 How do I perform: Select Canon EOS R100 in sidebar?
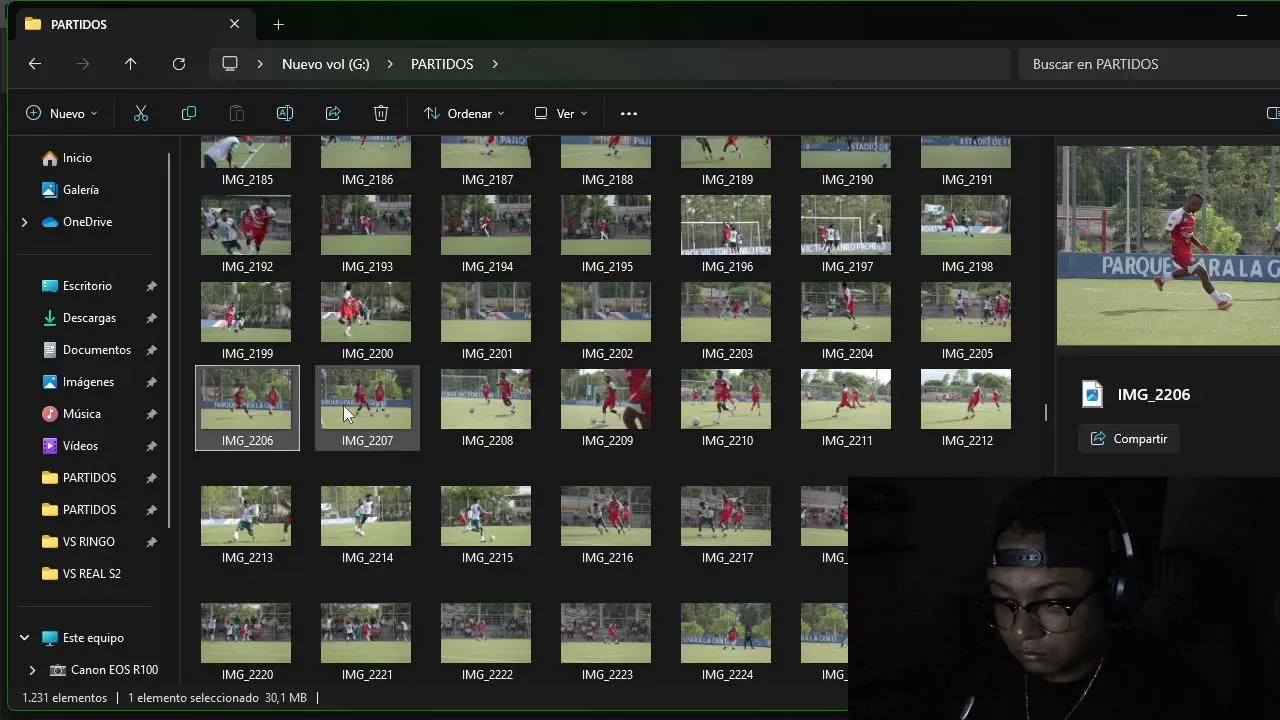coord(104,670)
